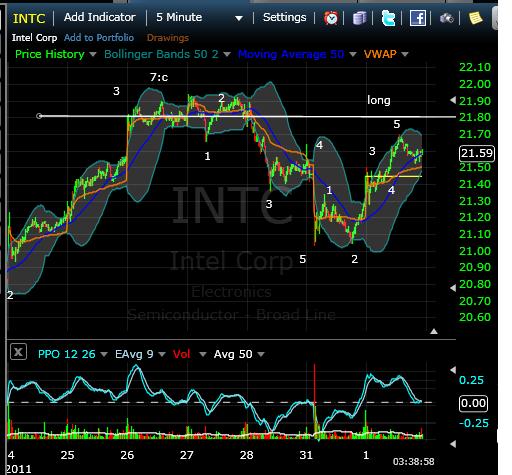Image resolution: width=512 pixels, height=475 pixels.
Task: Click current price label 21.59
Action: (477, 153)
